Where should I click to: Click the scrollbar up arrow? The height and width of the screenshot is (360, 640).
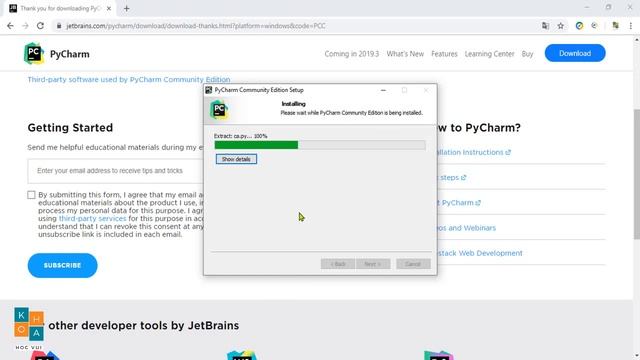[x=636, y=40]
